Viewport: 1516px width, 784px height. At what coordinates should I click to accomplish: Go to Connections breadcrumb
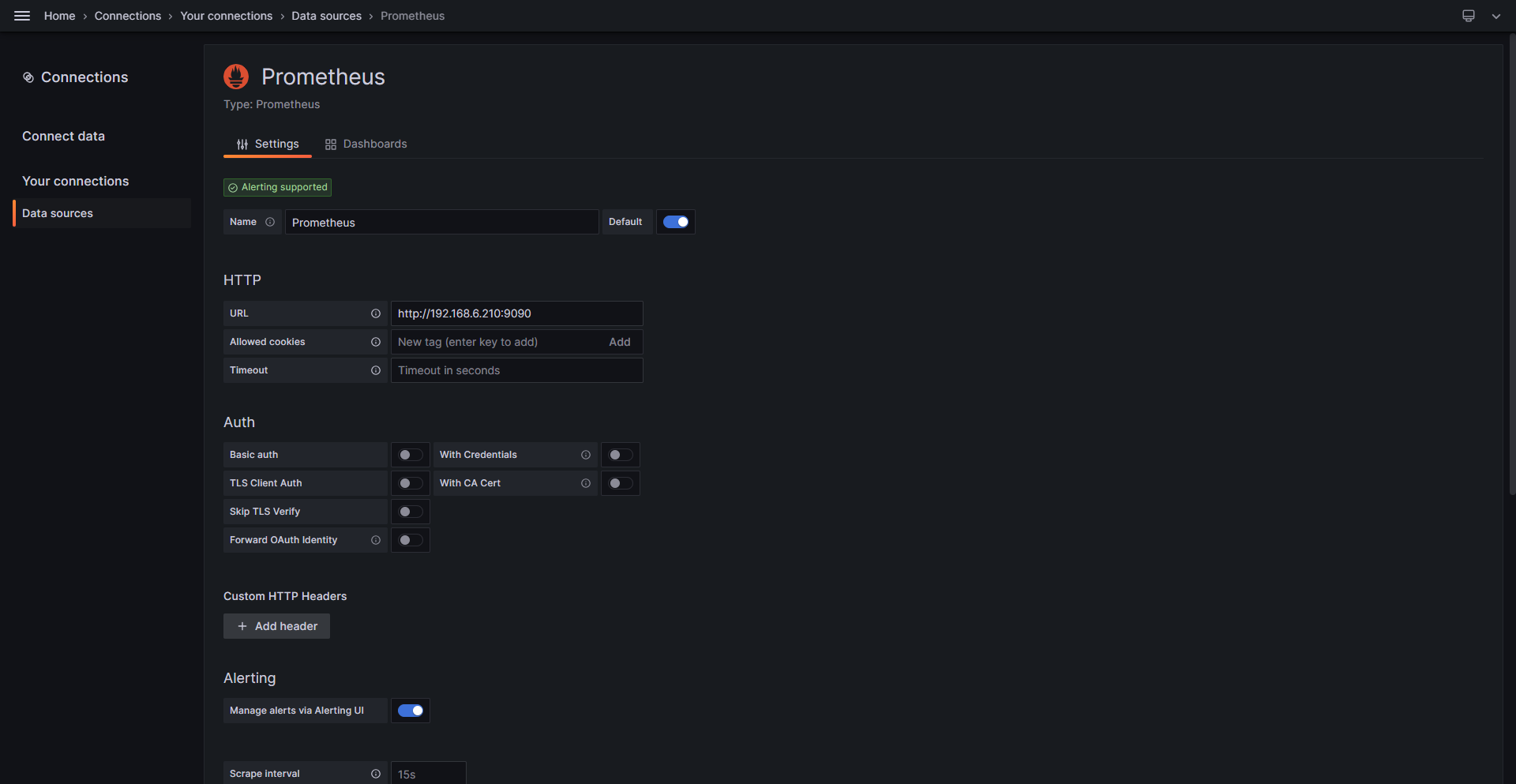(128, 16)
